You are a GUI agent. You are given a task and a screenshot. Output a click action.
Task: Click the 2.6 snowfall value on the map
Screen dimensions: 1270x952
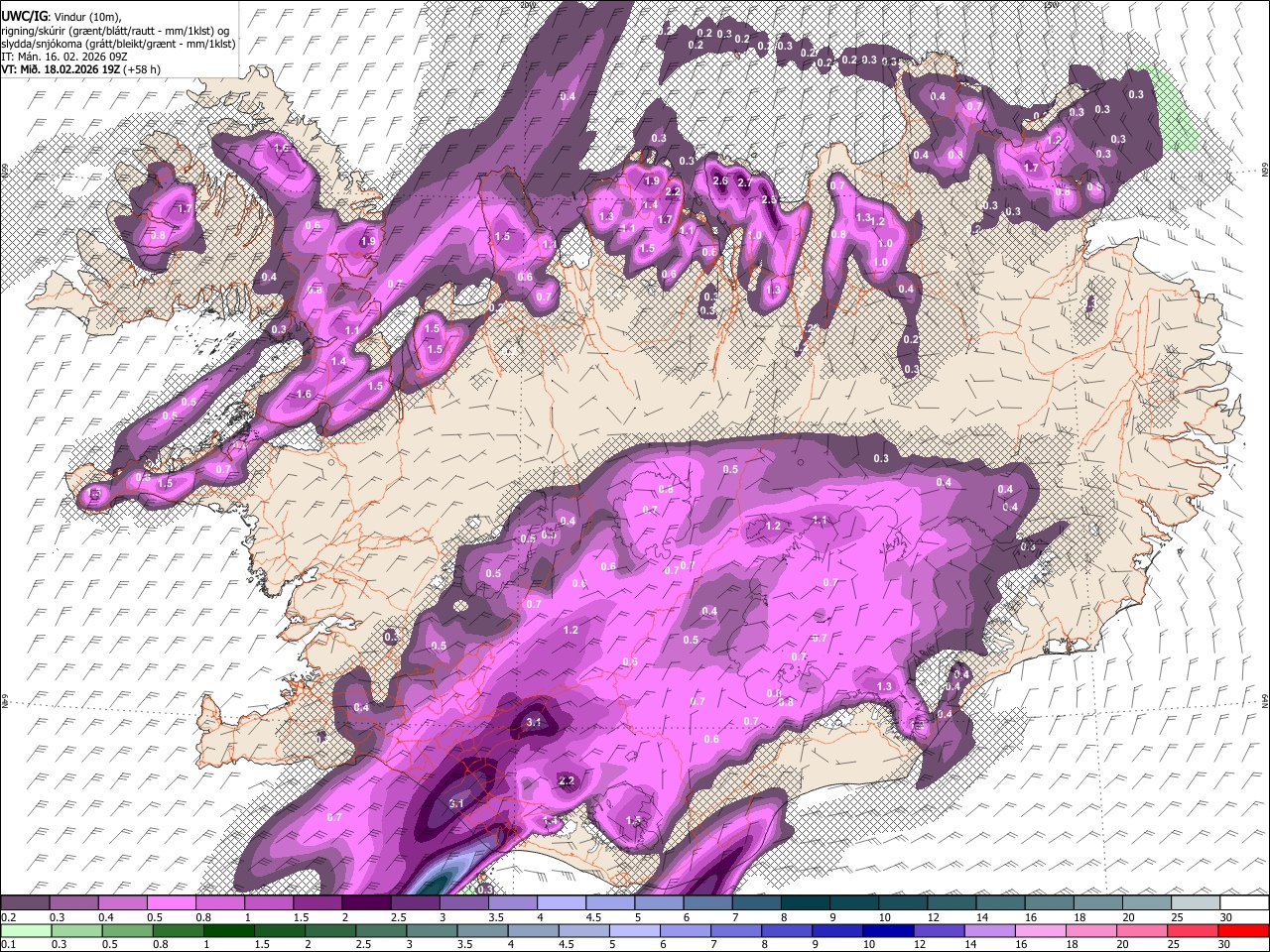[720, 180]
